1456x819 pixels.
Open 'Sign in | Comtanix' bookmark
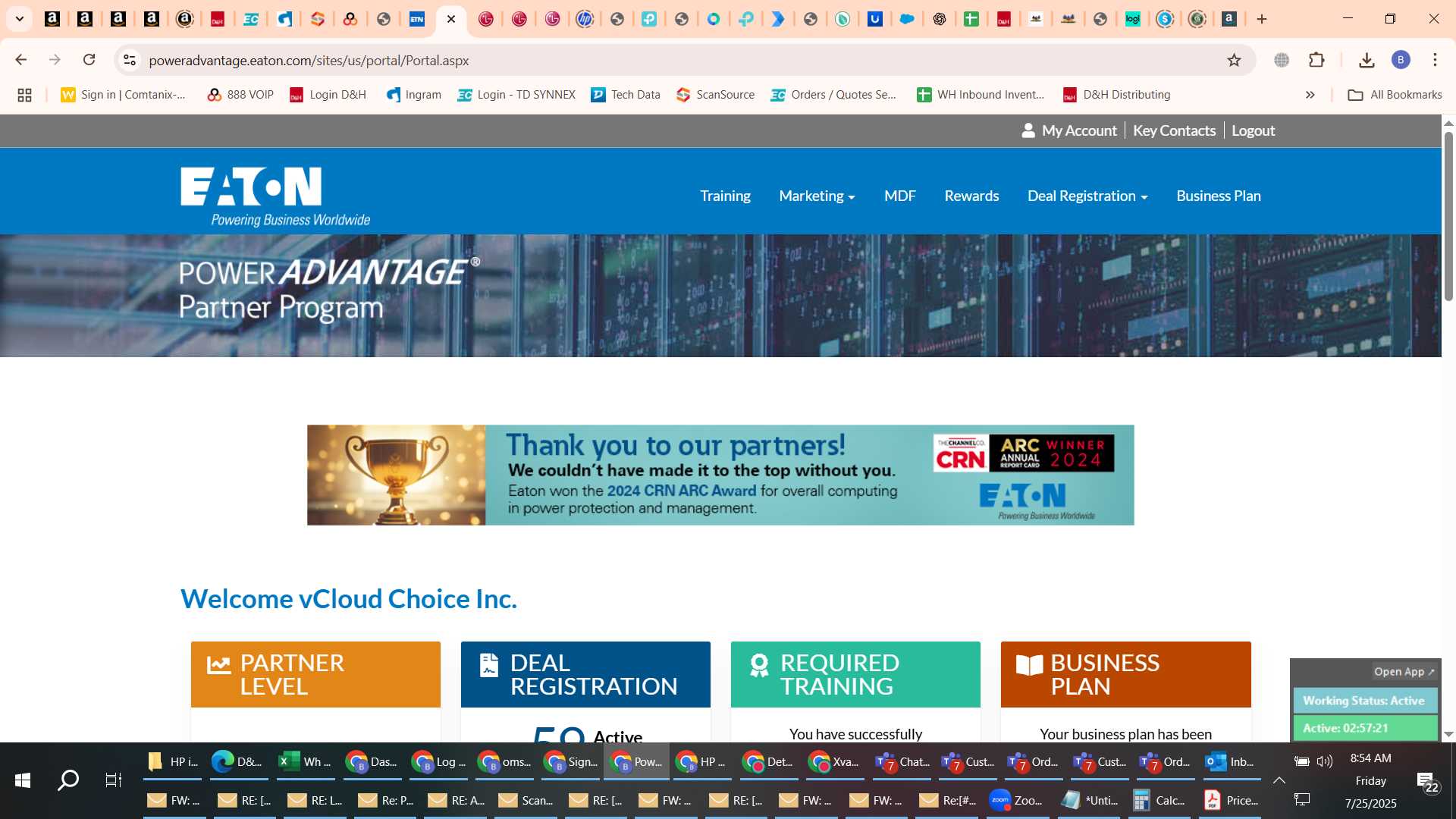click(123, 95)
